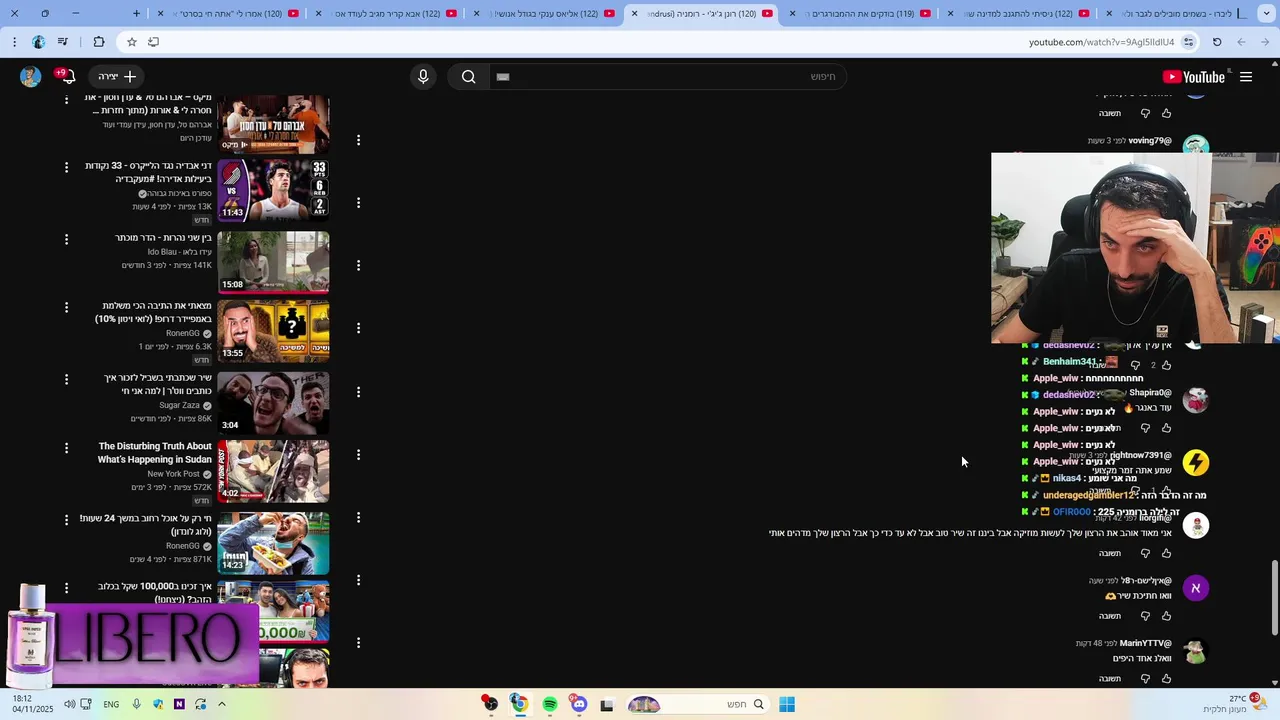Open the 14:23 street food video thumbnail
This screenshot has width=1280, height=720.
point(273,542)
